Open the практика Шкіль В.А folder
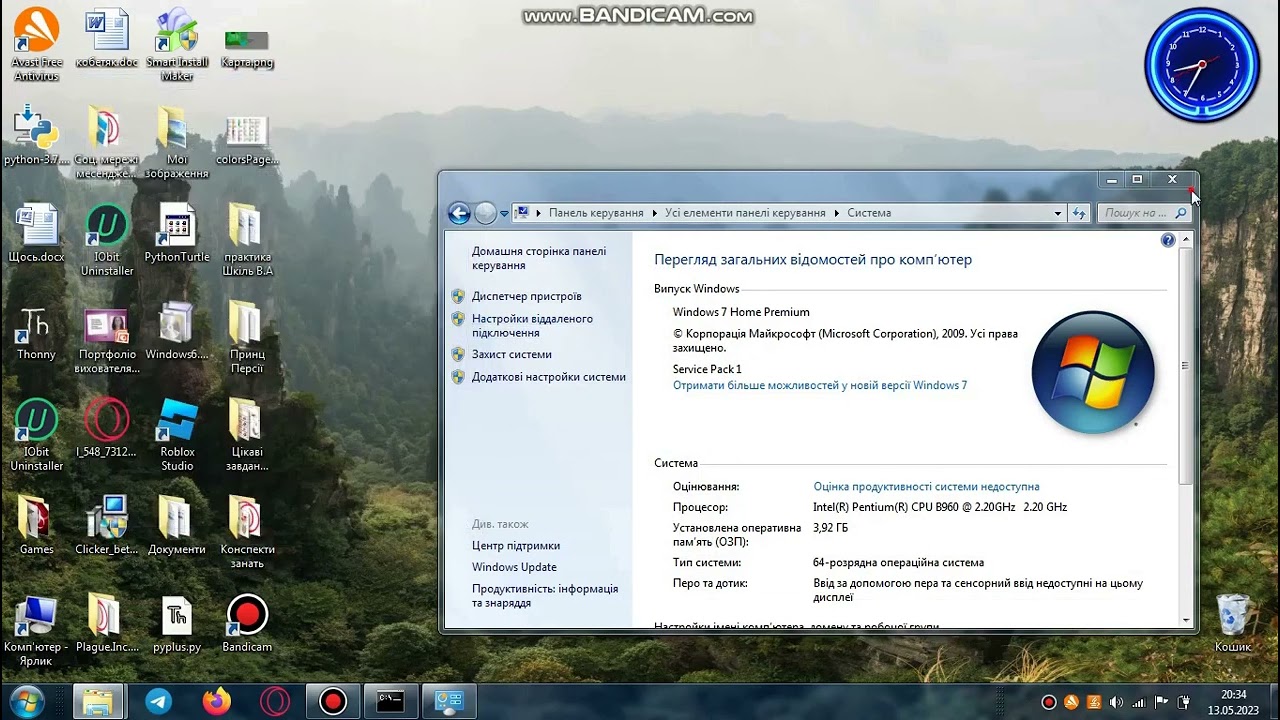Screen dimensions: 1280x720 tap(247, 240)
